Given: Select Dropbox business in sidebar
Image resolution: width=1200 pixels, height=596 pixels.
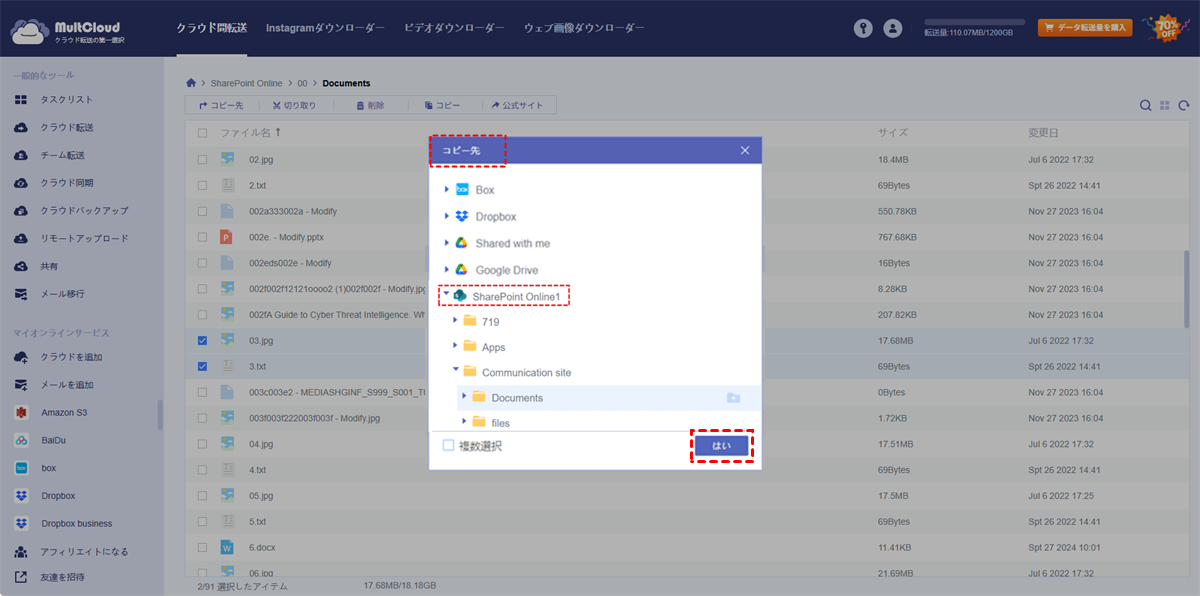Looking at the screenshot, I should [x=76, y=523].
